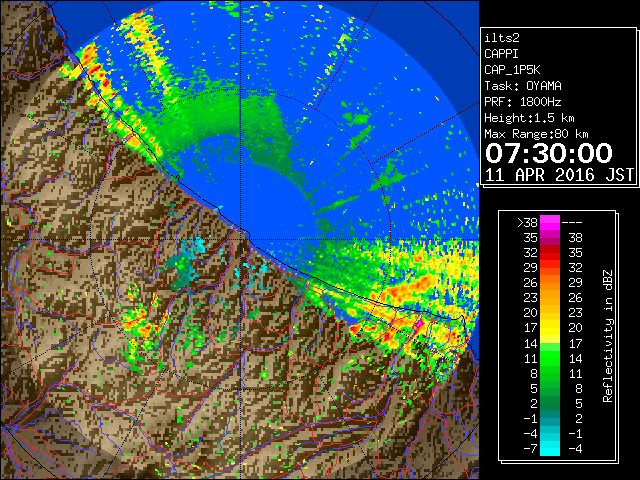Click the "ilts2" label in info panel
640x480 pixels.
coord(502,38)
